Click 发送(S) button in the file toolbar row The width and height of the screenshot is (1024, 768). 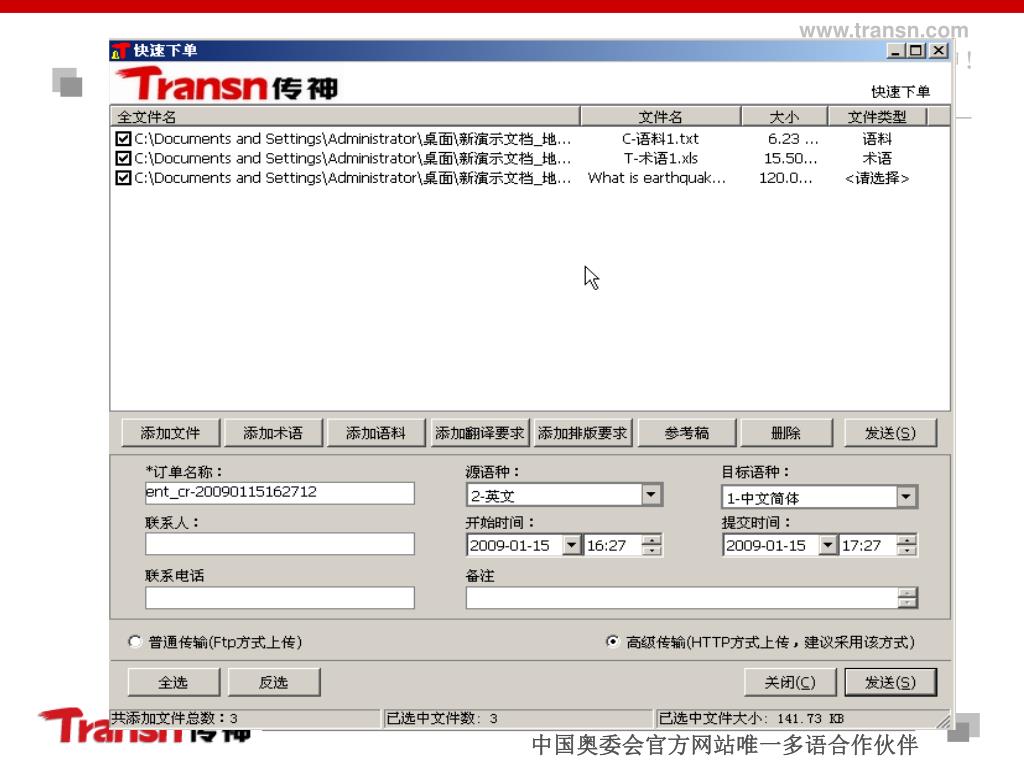(x=890, y=433)
